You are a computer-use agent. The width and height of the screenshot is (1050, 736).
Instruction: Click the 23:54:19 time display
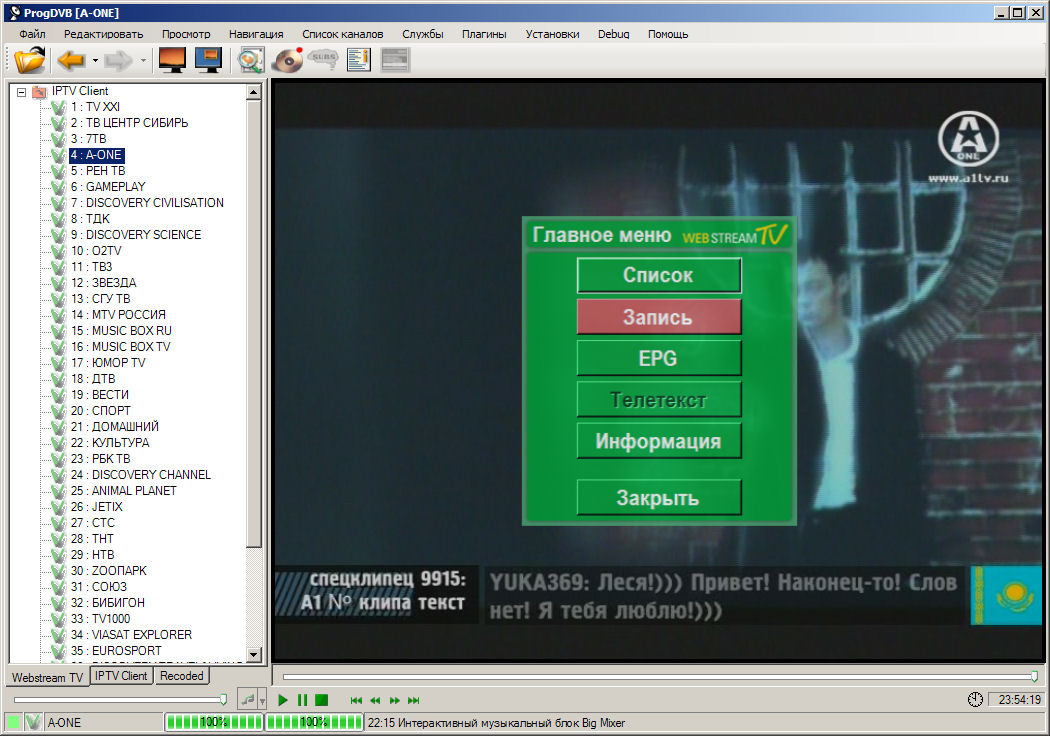pyautogui.click(x=1019, y=700)
